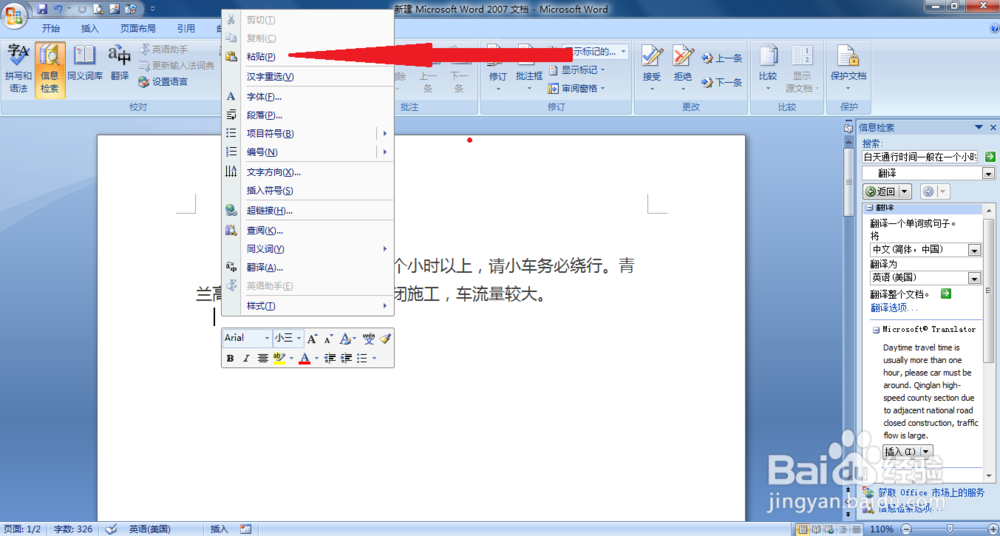
Task: Click the Save icon in quick access toolbar
Action: click(x=42, y=9)
